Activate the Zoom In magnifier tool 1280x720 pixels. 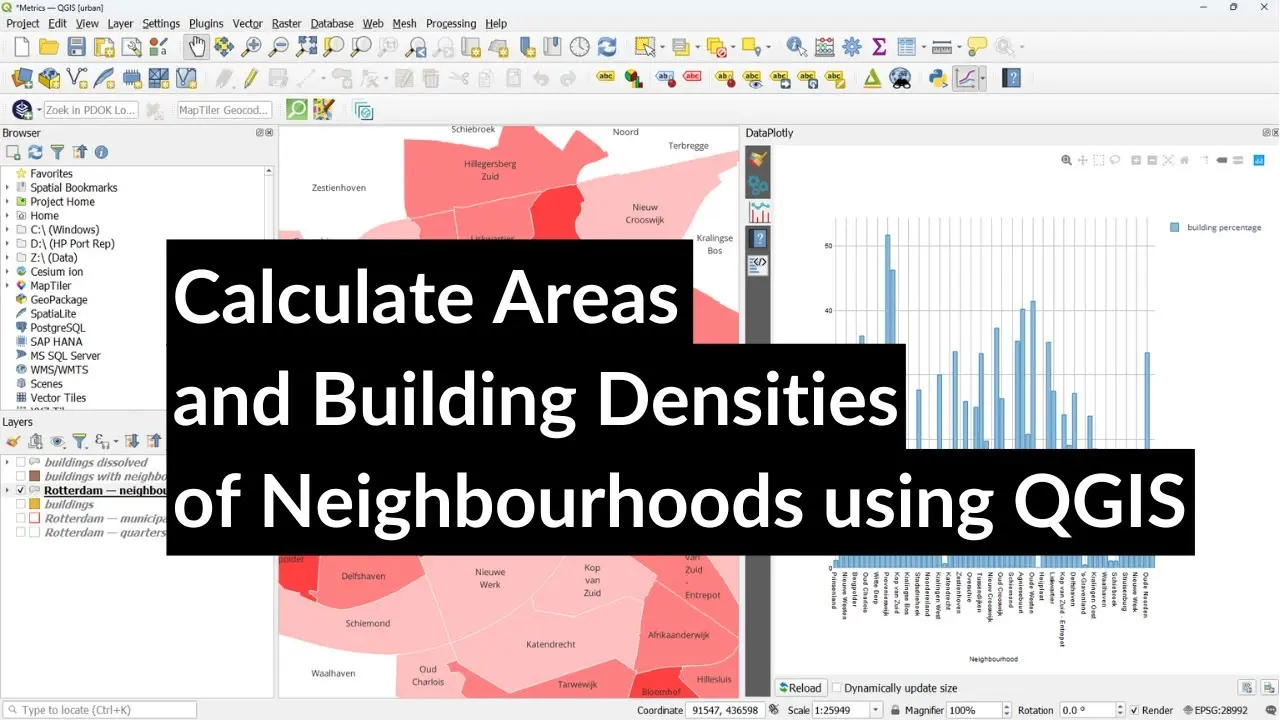pos(251,46)
